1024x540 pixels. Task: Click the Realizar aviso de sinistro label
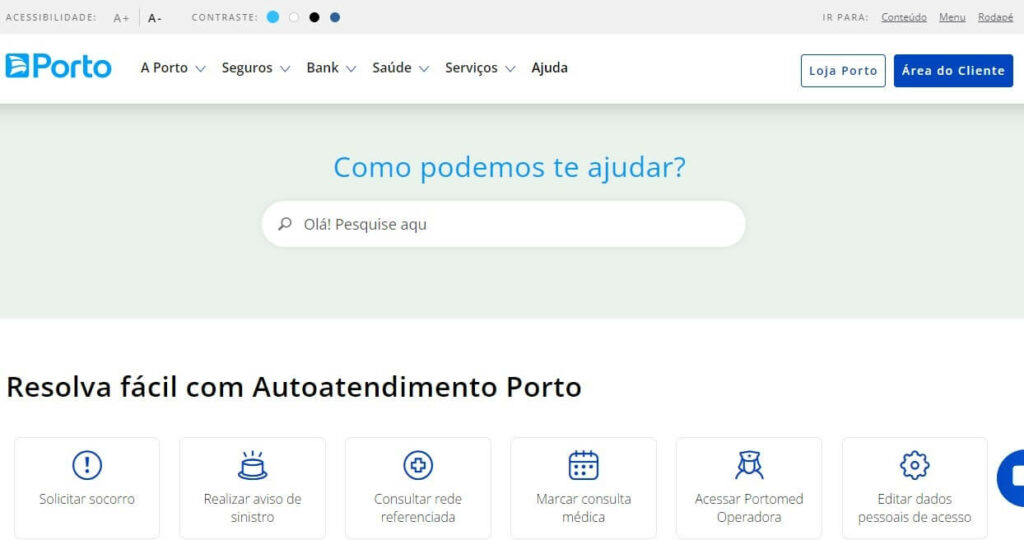tap(252, 508)
